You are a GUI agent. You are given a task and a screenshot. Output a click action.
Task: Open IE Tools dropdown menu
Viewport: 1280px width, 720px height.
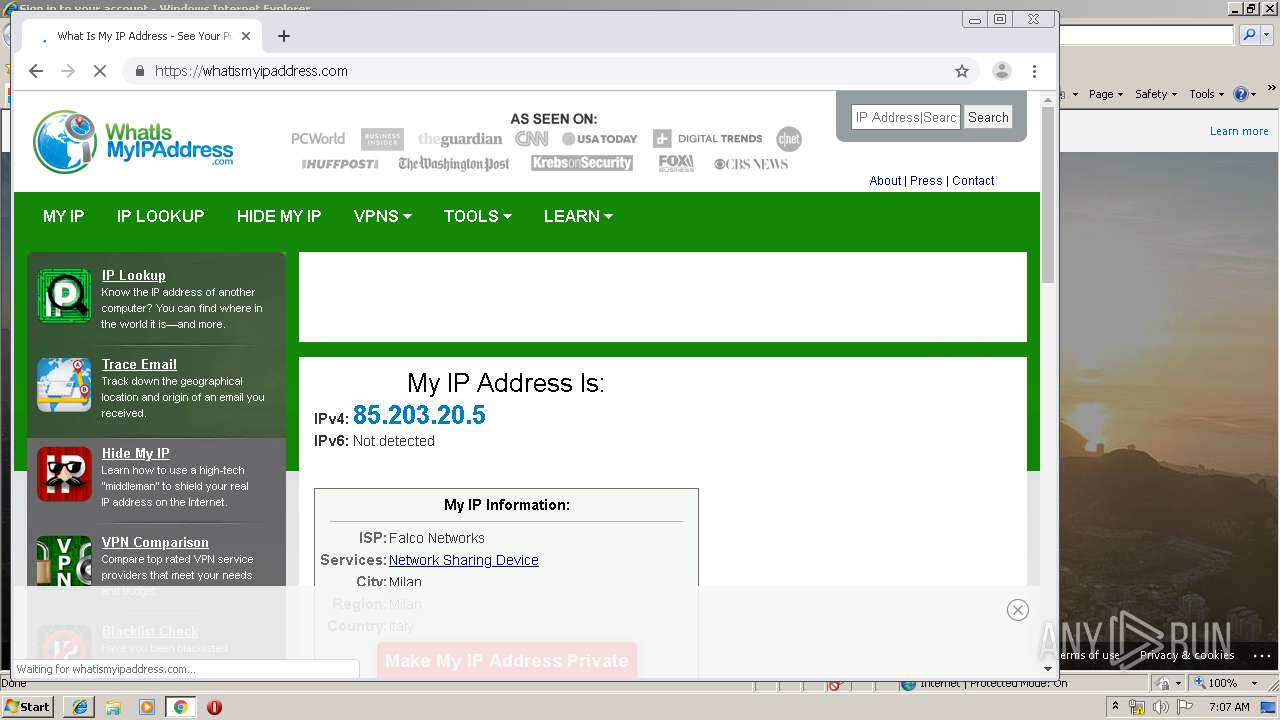(x=1206, y=94)
